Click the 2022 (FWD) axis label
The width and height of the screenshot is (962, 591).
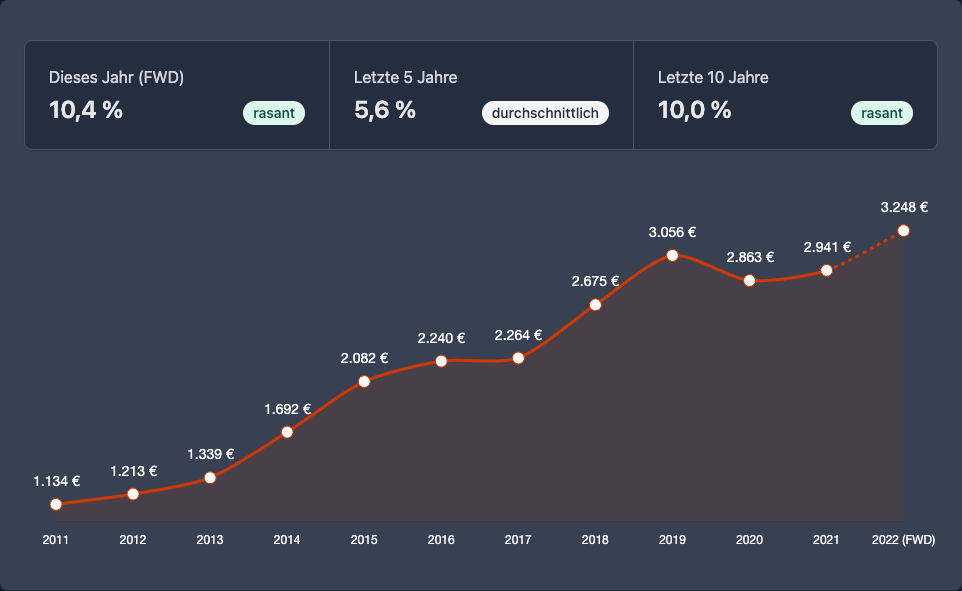[x=903, y=540]
